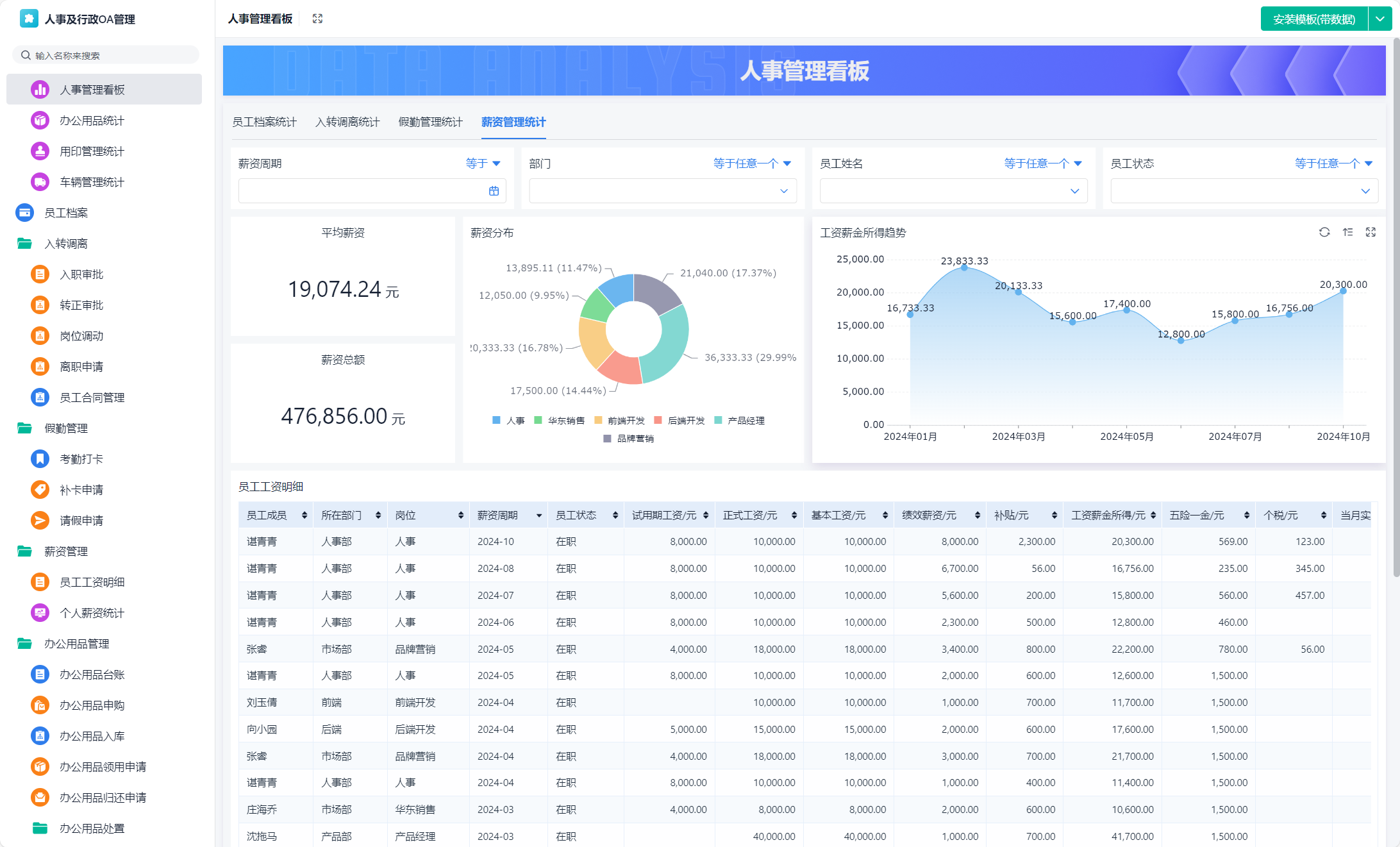Viewport: 1400px width, 847px height.
Task: Open 办公用品统计 in the sidebar
Action: [x=92, y=121]
